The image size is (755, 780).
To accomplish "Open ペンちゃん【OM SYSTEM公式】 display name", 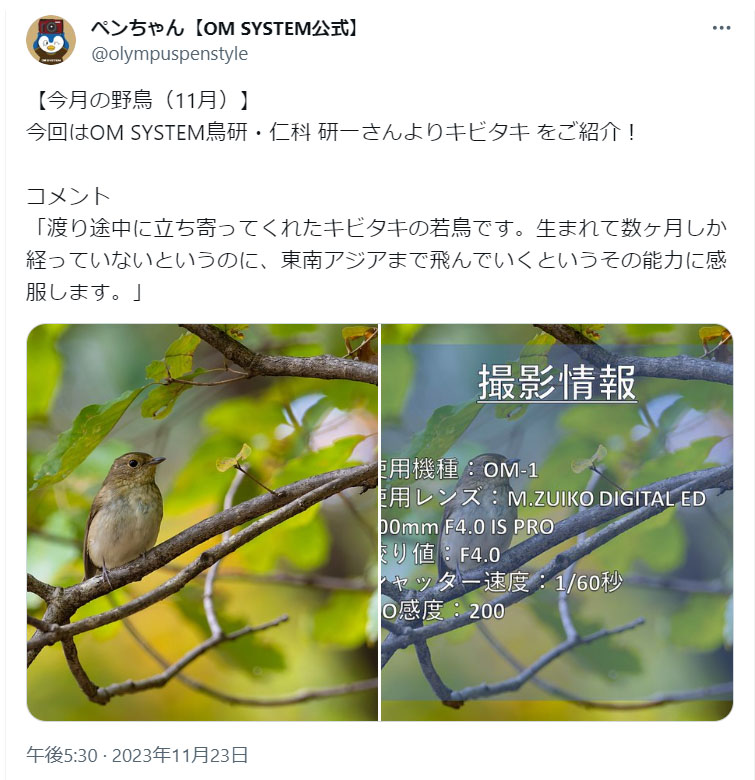I will coord(225,28).
